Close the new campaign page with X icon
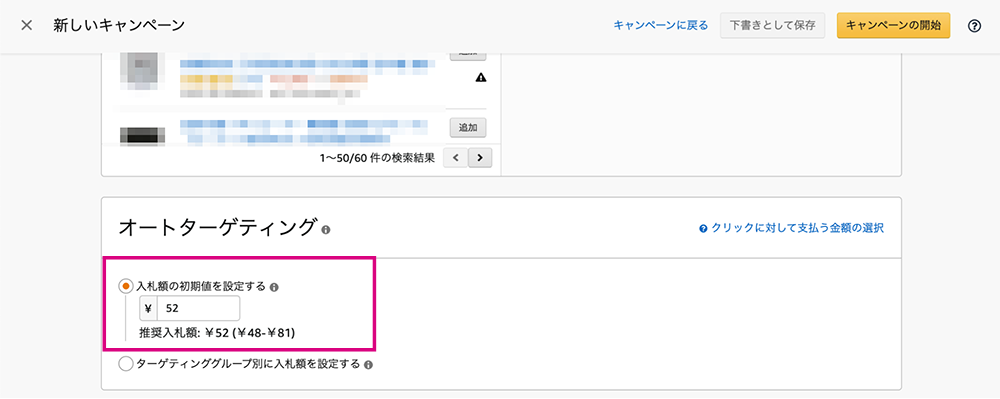The width and height of the screenshot is (1000, 399). (27, 25)
